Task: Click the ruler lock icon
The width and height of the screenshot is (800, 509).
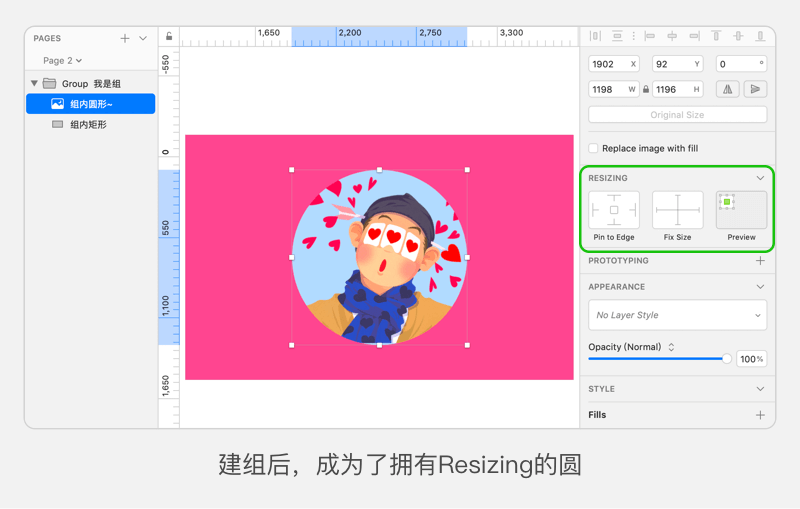Action: click(x=169, y=37)
